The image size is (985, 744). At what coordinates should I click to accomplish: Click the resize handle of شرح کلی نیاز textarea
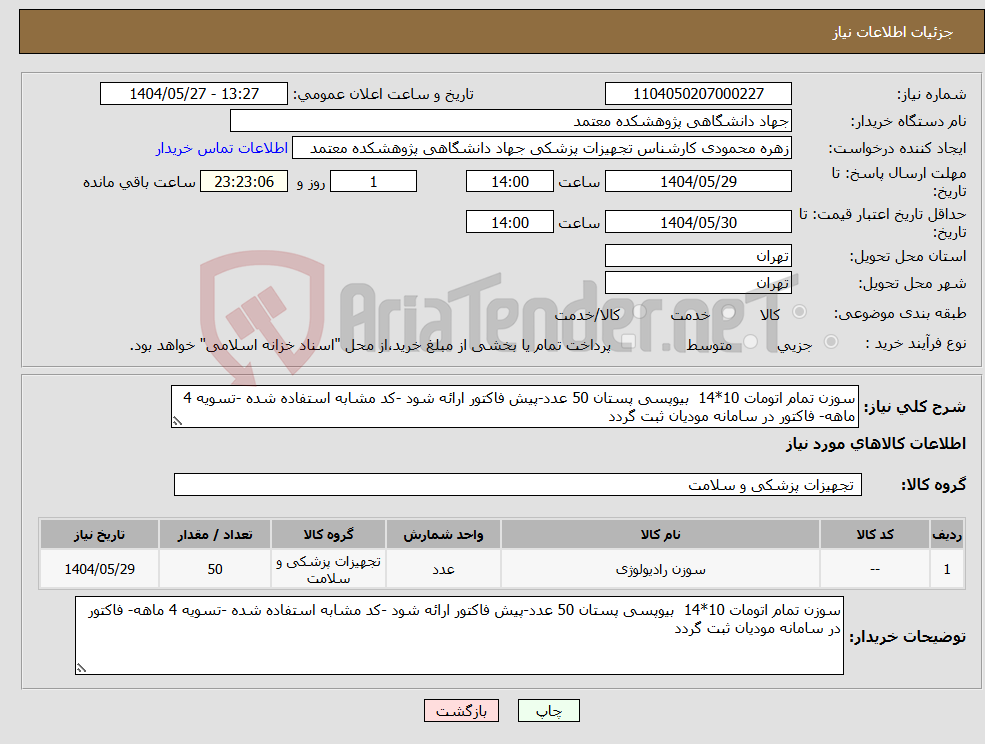(177, 422)
